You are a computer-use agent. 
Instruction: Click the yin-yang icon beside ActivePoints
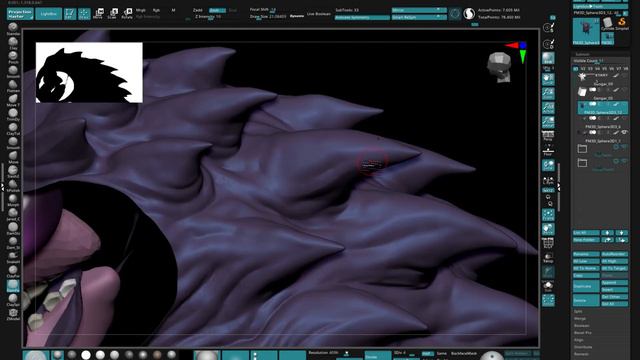469,13
